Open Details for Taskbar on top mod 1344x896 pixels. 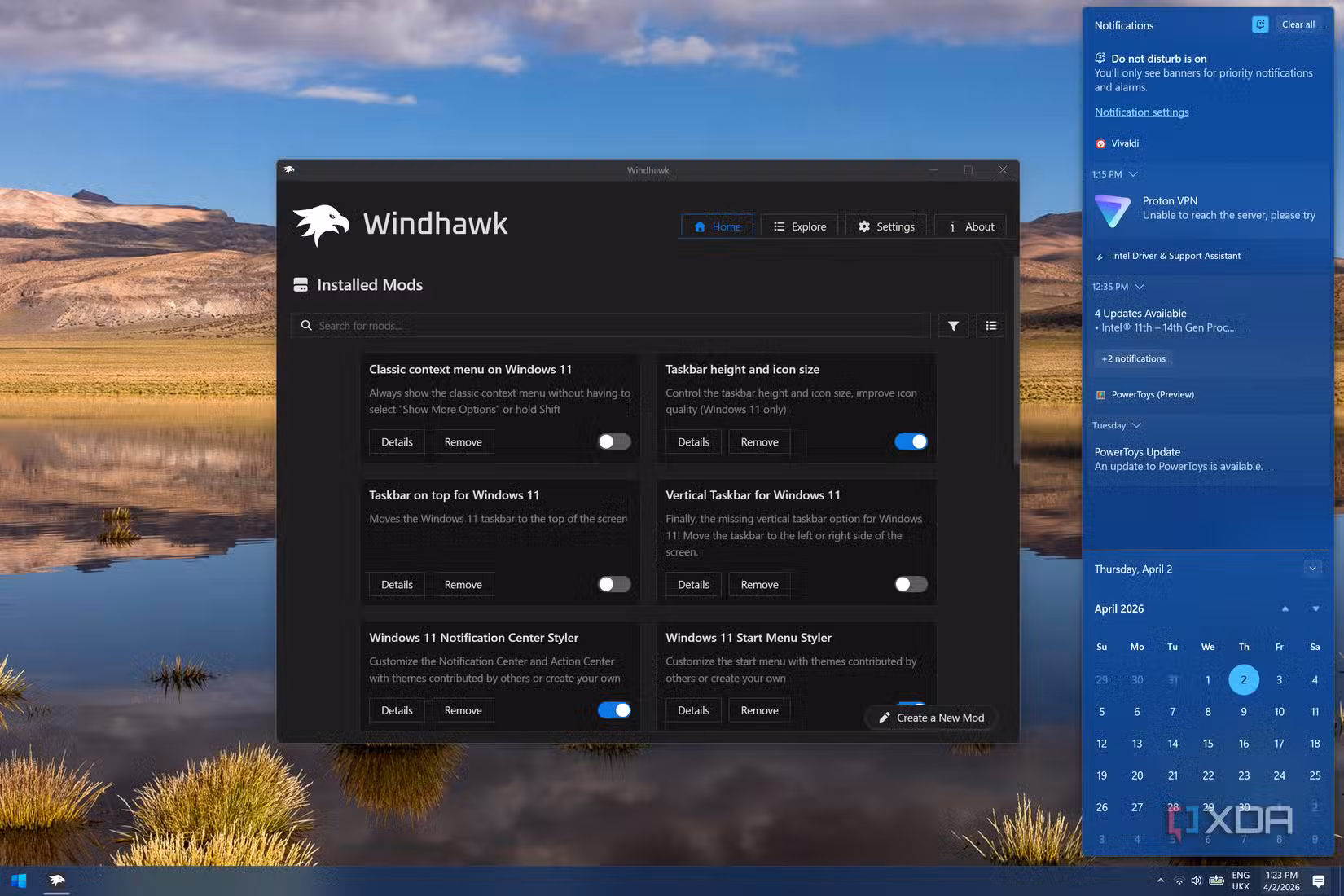click(397, 585)
